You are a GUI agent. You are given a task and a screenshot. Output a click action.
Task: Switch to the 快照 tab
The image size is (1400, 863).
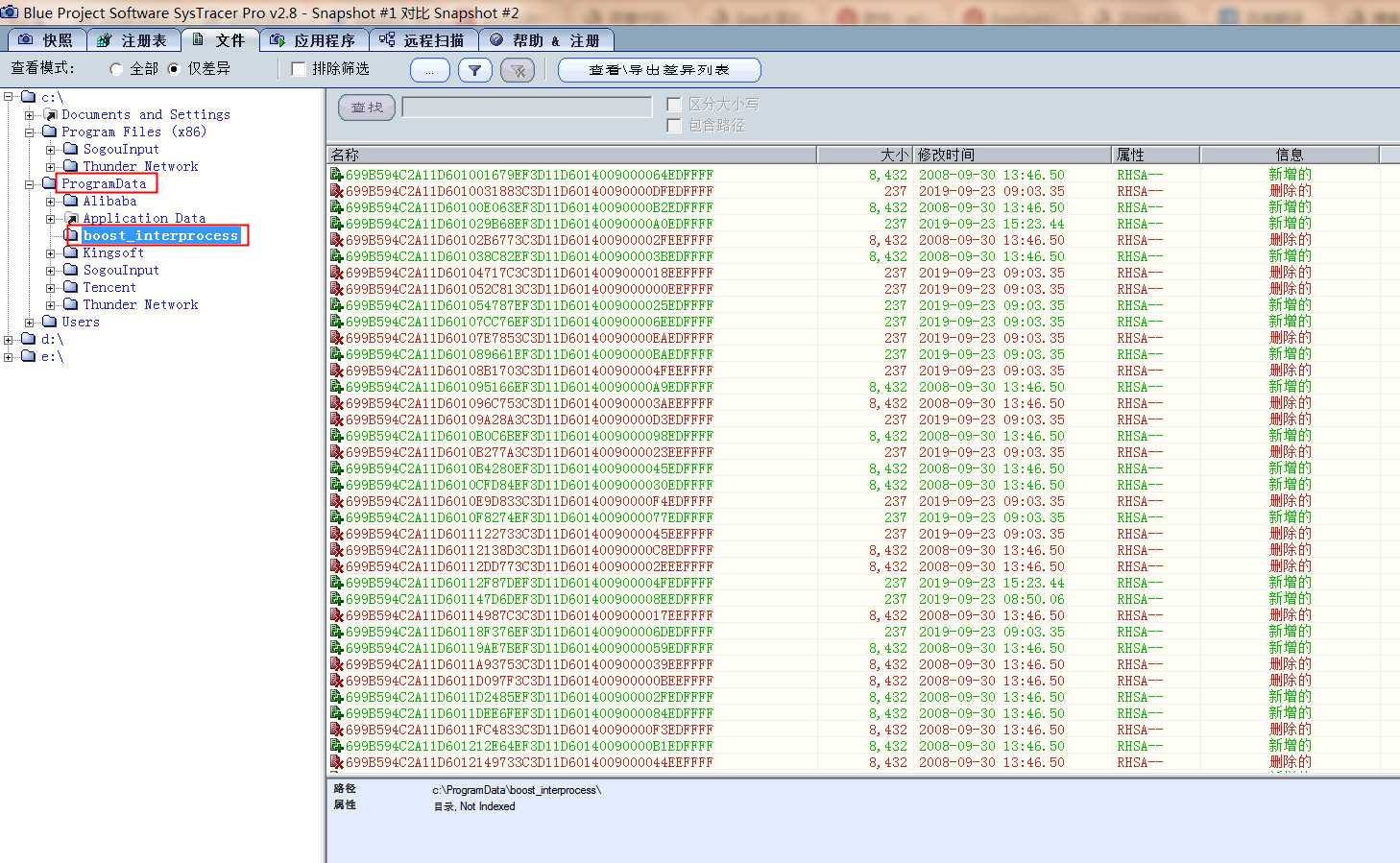46,39
